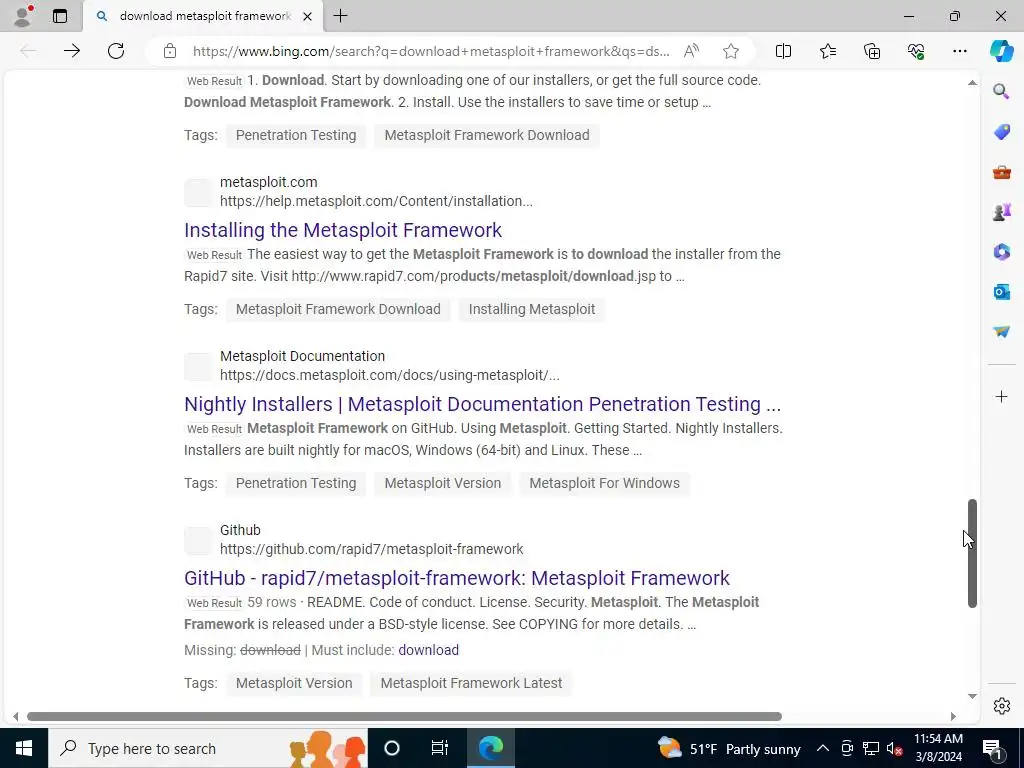Viewport: 1024px width, 768px height.
Task: Open sidebar Search icon
Action: 1001,91
